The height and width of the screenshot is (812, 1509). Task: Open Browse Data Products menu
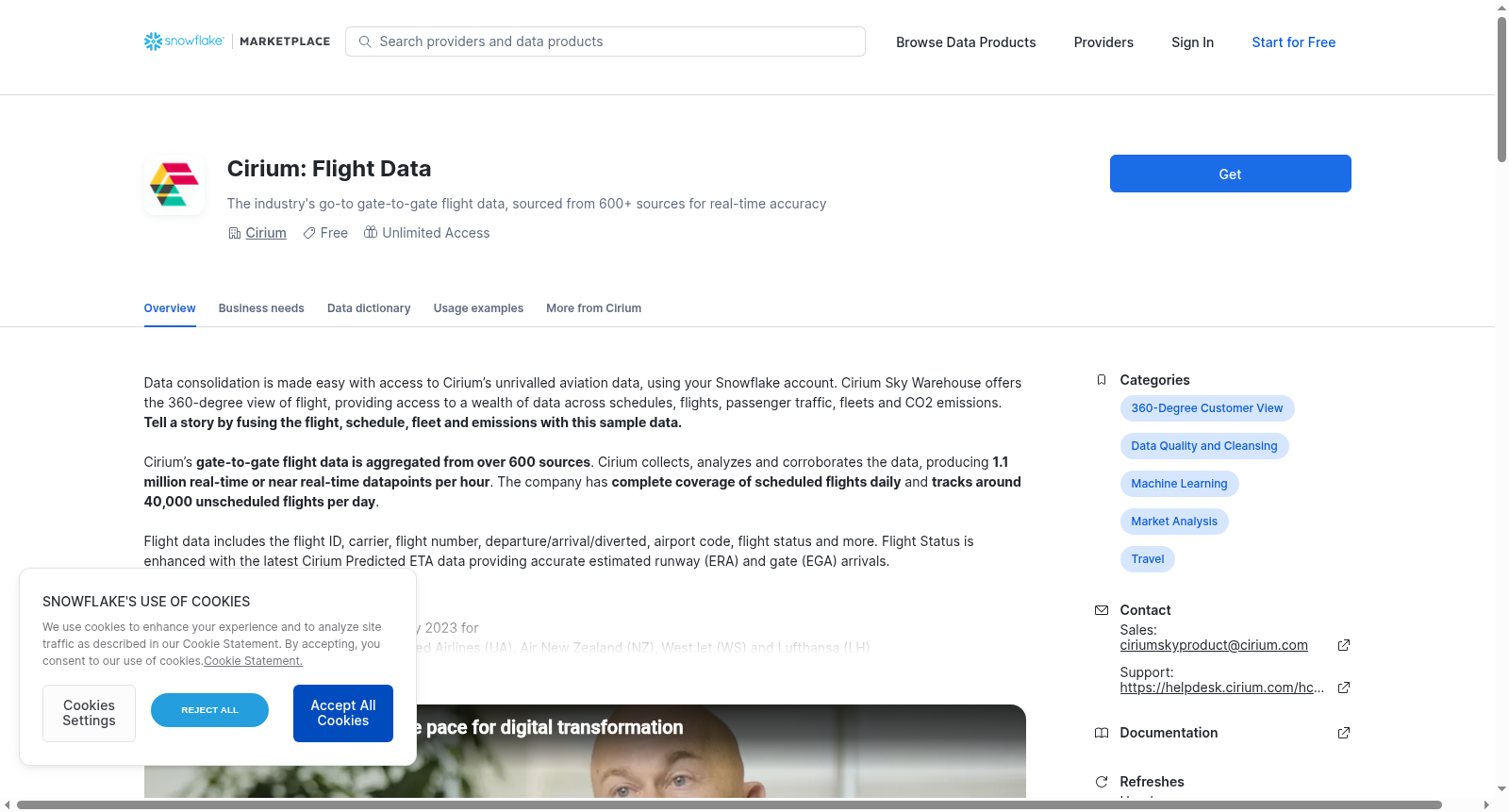point(966,42)
